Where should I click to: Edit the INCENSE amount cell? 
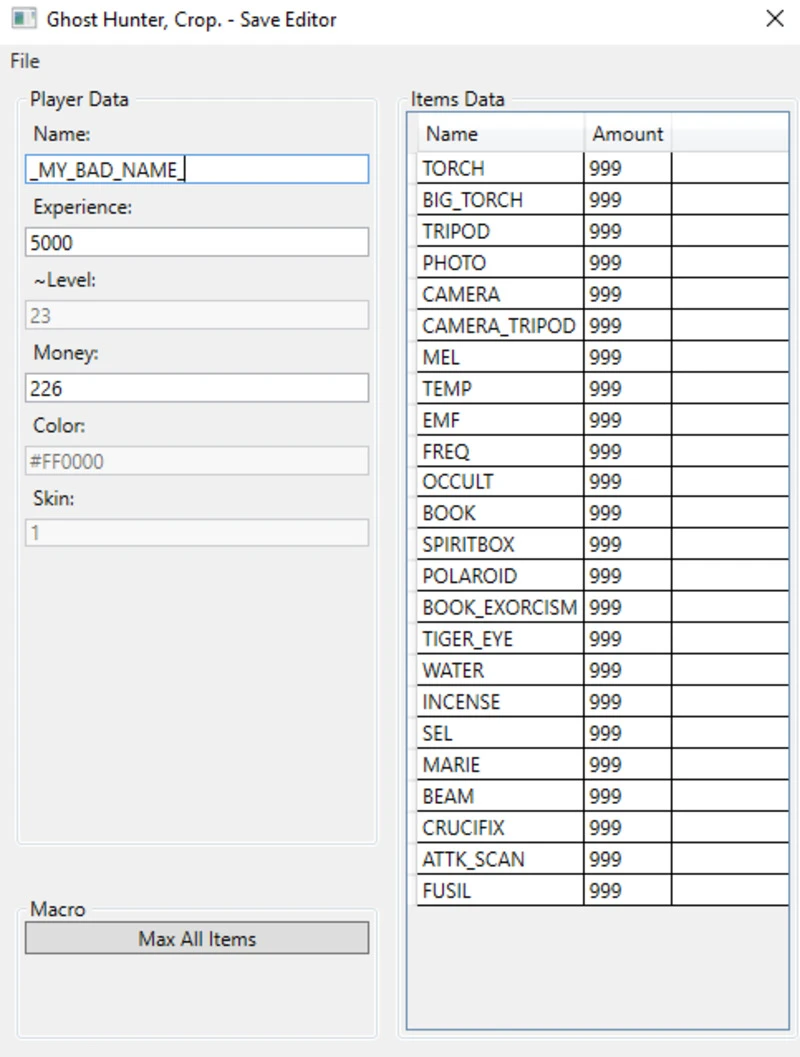pos(627,702)
